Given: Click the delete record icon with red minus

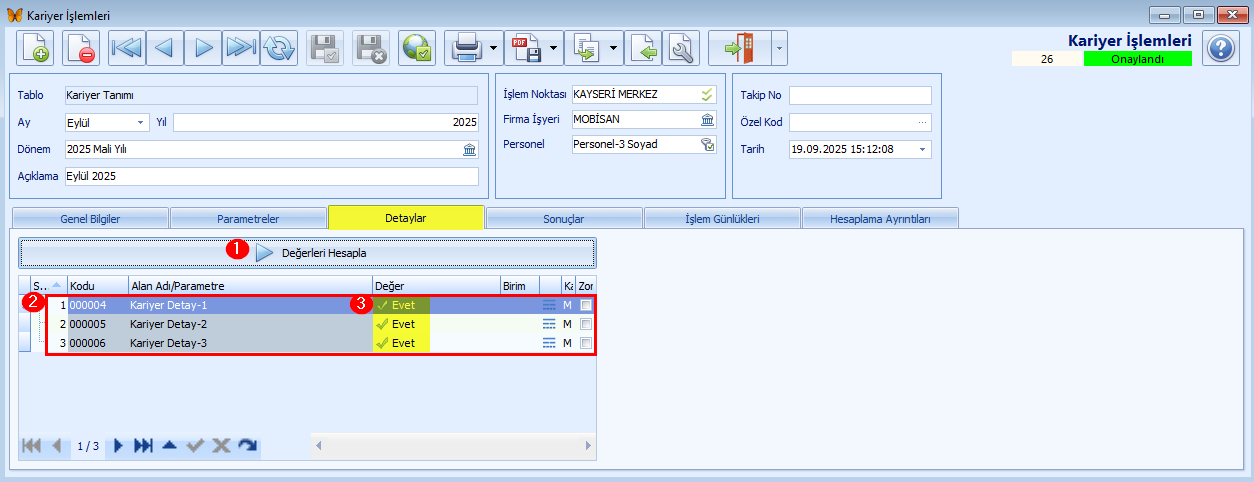Looking at the screenshot, I should tap(81, 48).
